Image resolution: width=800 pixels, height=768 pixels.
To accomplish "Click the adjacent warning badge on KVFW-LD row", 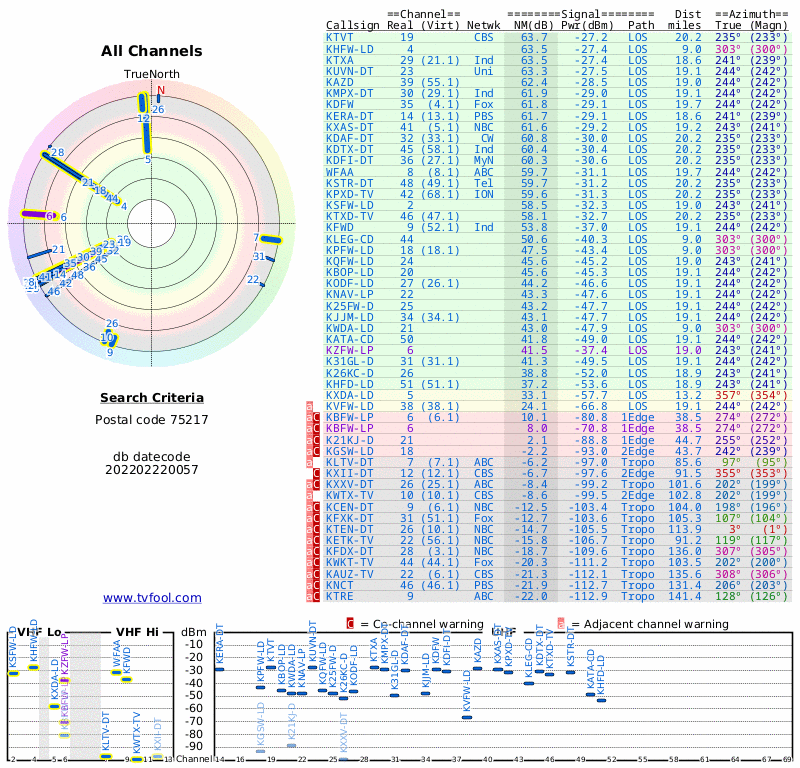I will click(x=309, y=407).
